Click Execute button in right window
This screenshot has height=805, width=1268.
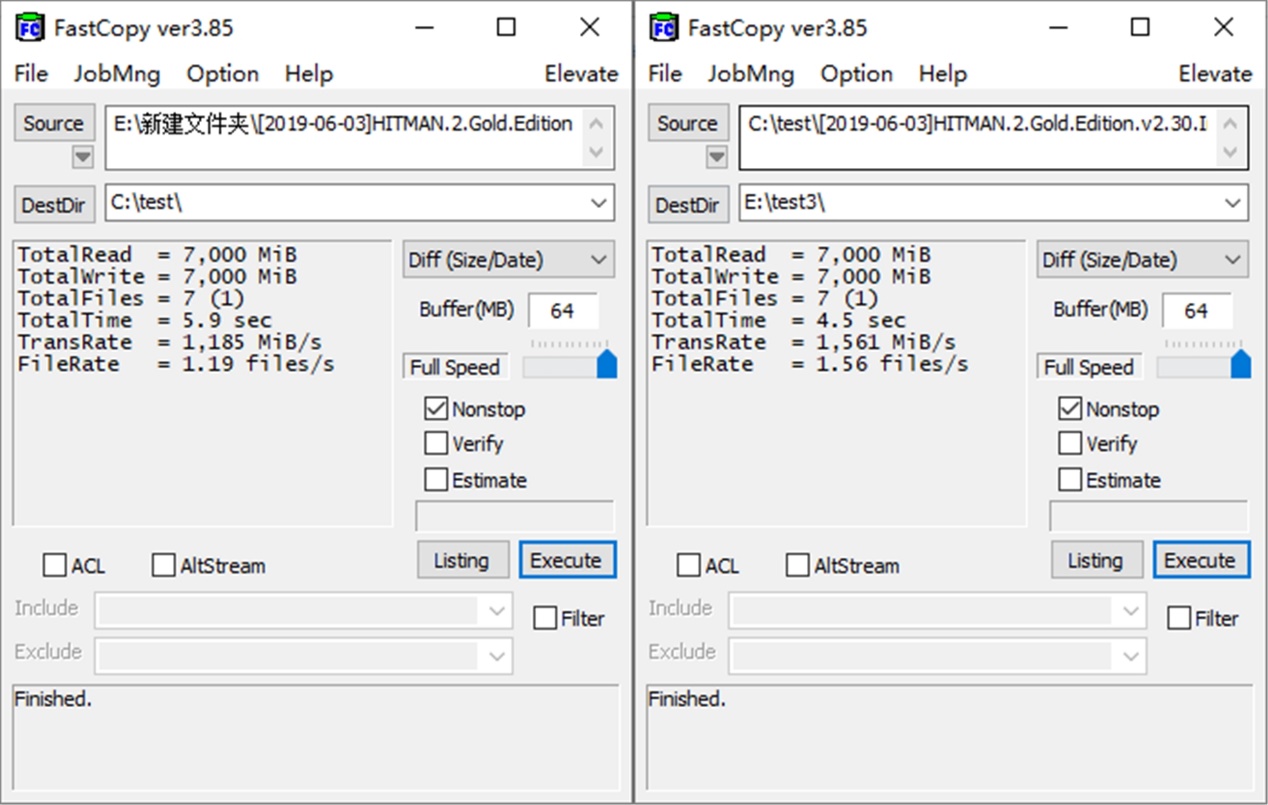tap(1200, 560)
